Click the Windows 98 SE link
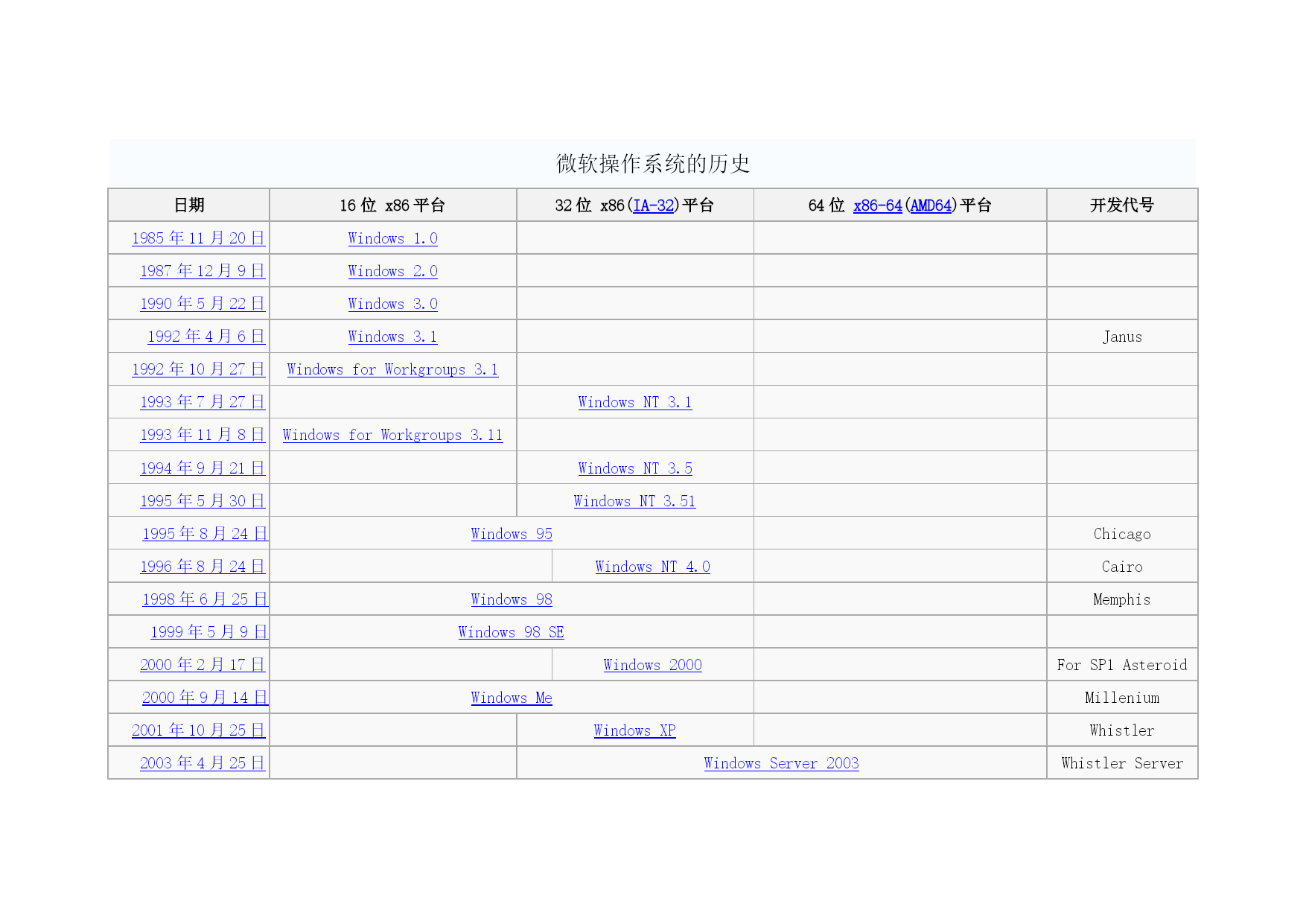 [512, 632]
